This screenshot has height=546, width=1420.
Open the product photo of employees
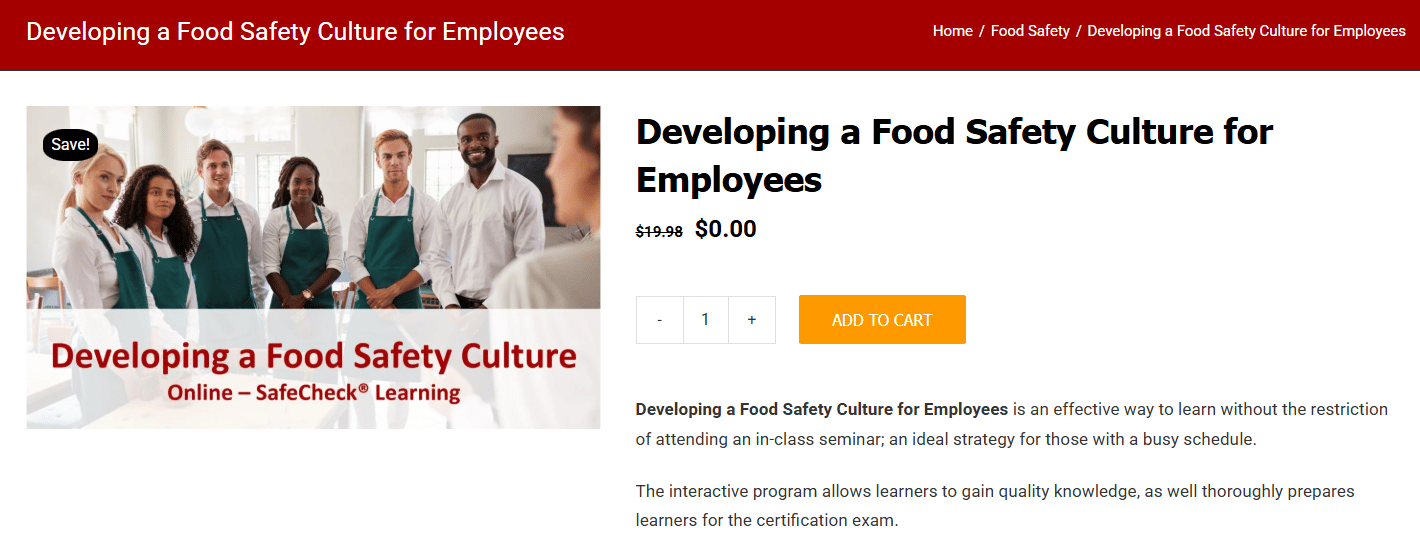point(313,267)
